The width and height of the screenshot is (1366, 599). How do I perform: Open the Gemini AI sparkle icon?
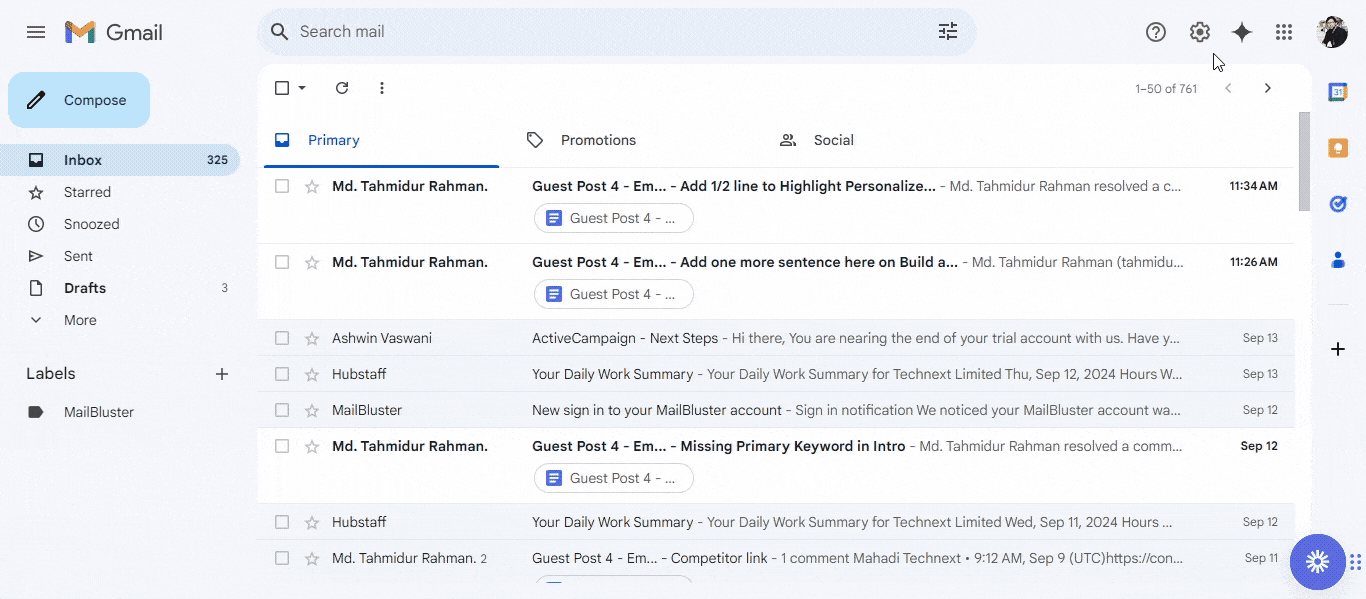[x=1241, y=31]
